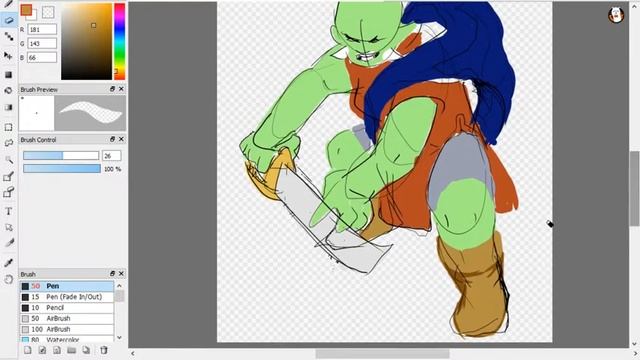This screenshot has width=640, height=360.
Task: Select the Gradient tool
Action: 9,107
